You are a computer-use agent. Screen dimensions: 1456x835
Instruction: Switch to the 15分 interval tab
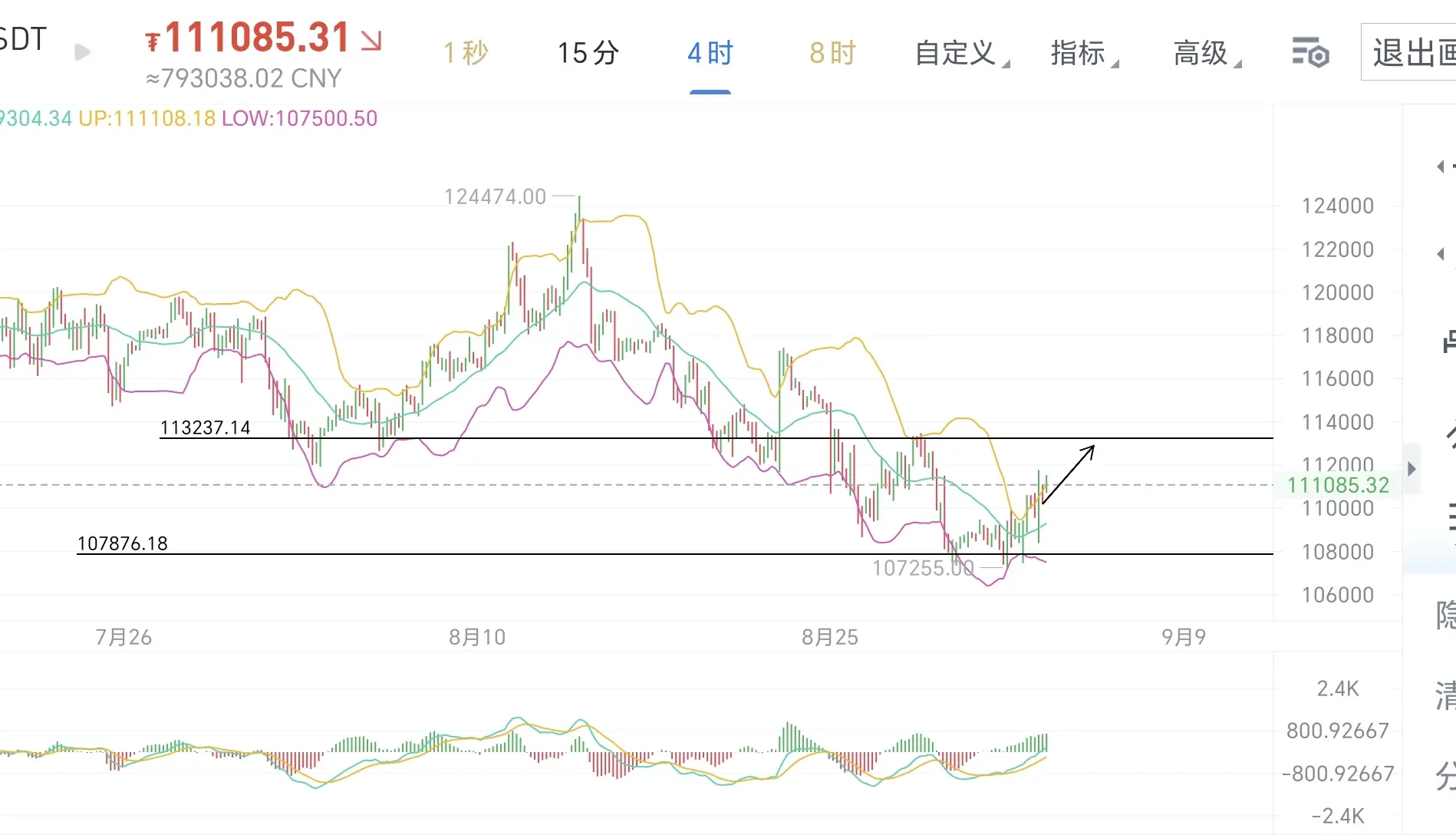[x=588, y=53]
